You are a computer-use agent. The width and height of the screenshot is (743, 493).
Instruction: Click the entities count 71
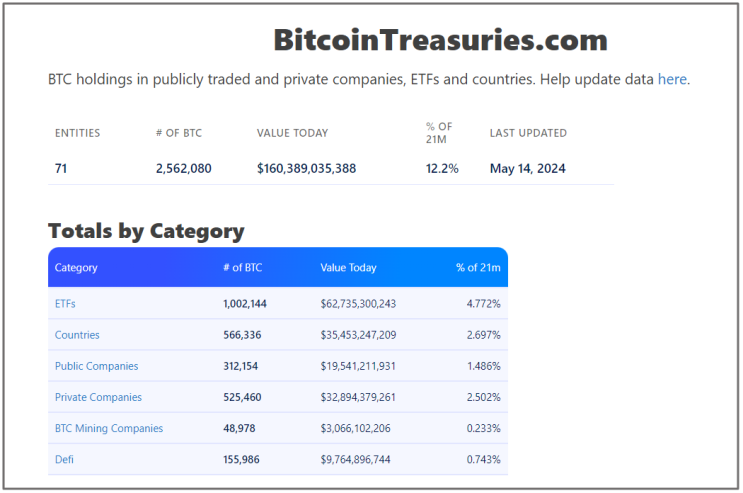coord(61,168)
